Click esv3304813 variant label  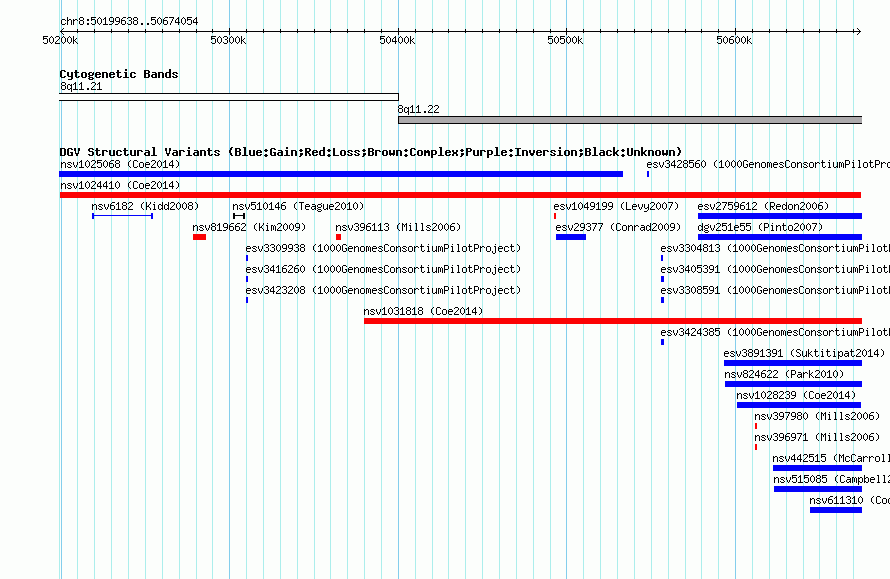click(x=775, y=248)
